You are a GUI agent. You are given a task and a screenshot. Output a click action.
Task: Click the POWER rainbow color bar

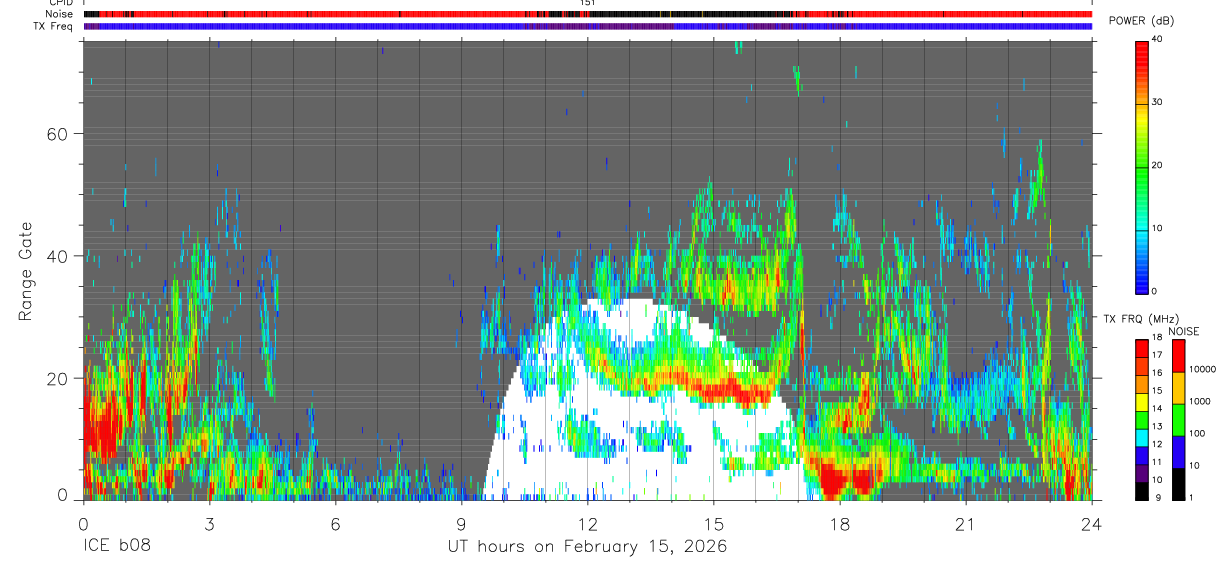point(1142,166)
